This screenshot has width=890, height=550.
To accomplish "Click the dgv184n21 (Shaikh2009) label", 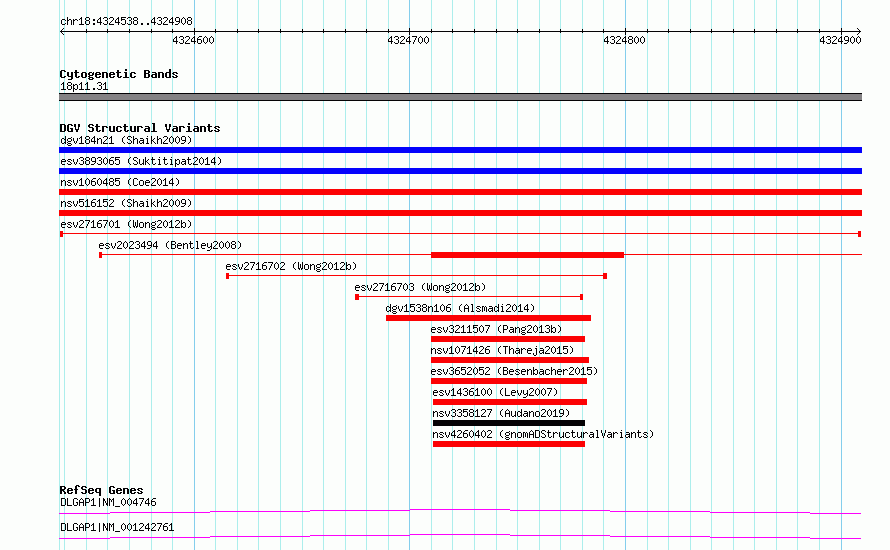I will (126, 140).
